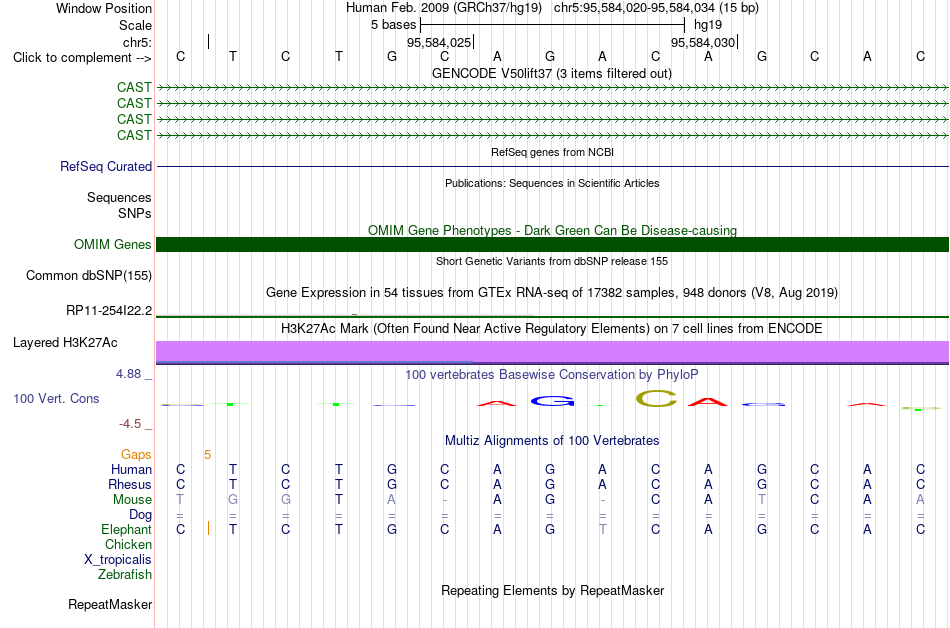
Task: Click the RepeatMasker track label
Action: [110, 604]
